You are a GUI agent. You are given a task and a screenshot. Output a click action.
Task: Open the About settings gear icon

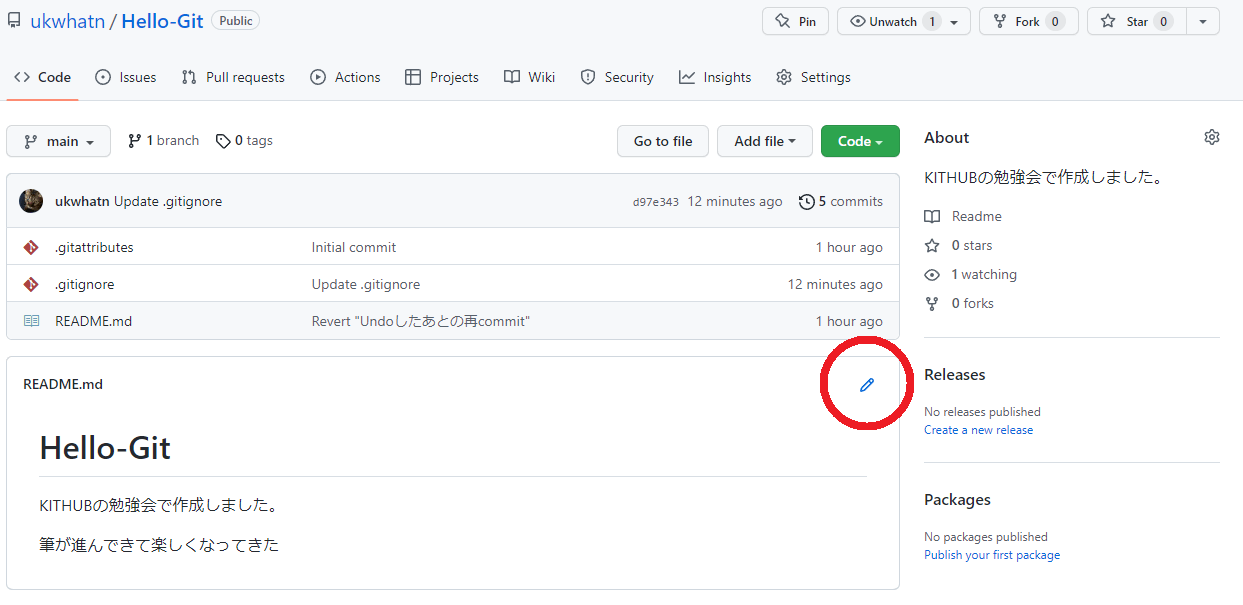point(1211,136)
